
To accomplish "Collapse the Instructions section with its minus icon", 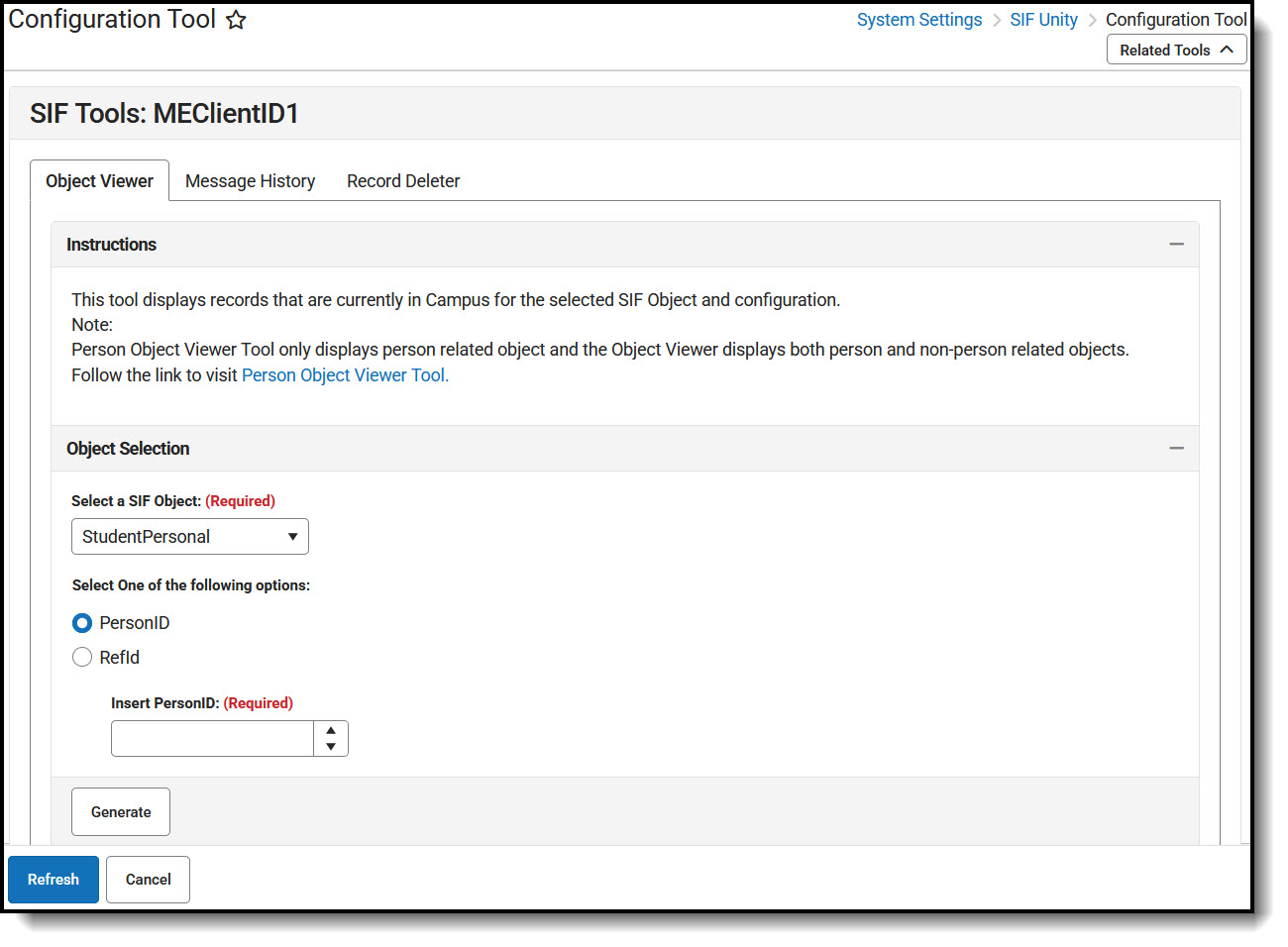I will (1176, 244).
